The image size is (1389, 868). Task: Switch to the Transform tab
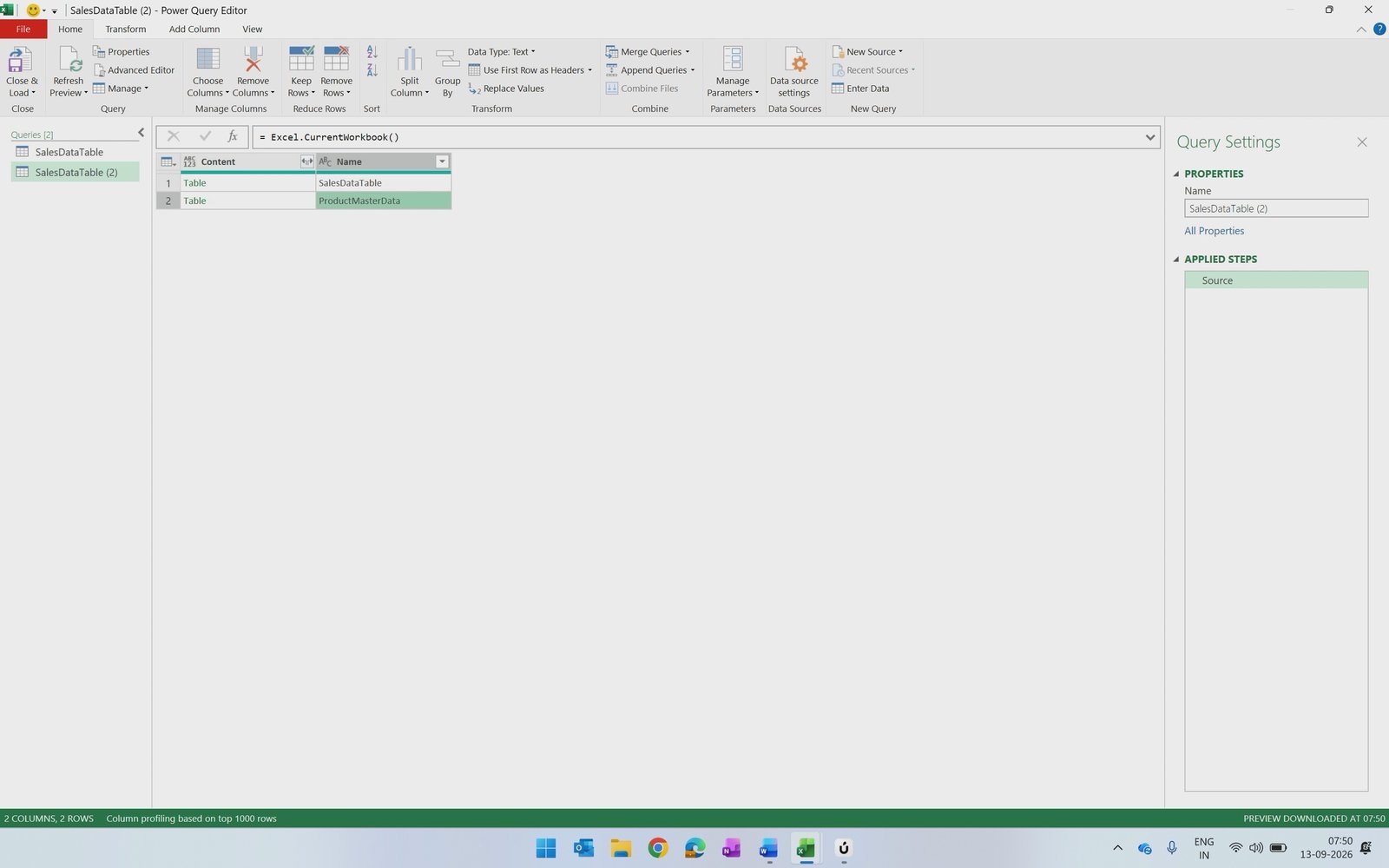126,30
